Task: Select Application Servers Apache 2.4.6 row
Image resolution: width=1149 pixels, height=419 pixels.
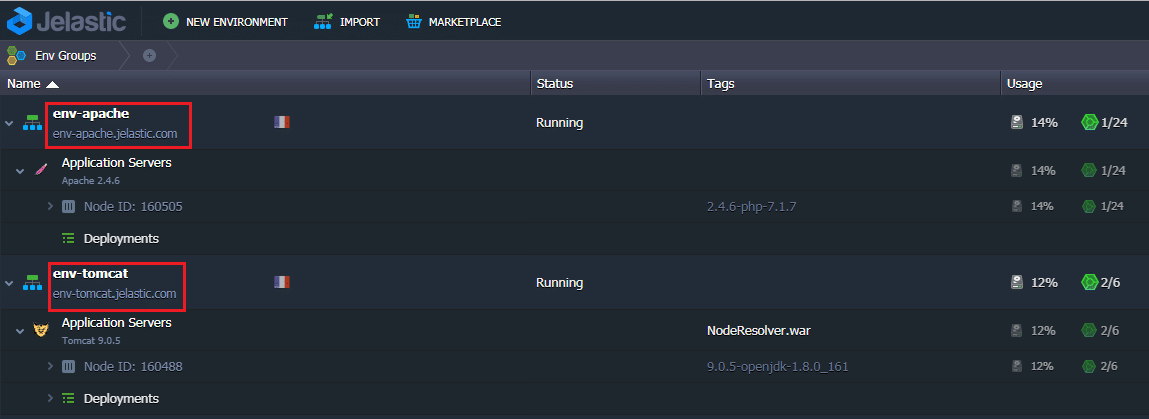Action: point(574,170)
